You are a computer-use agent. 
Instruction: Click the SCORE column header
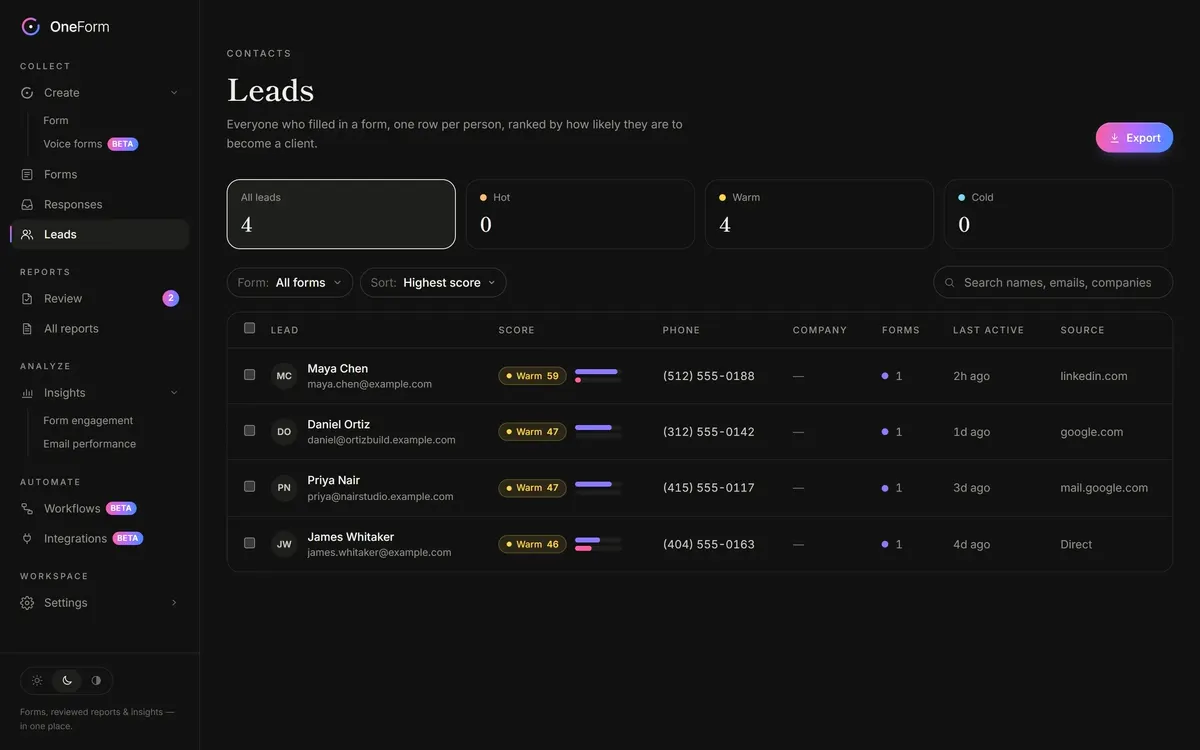(517, 330)
